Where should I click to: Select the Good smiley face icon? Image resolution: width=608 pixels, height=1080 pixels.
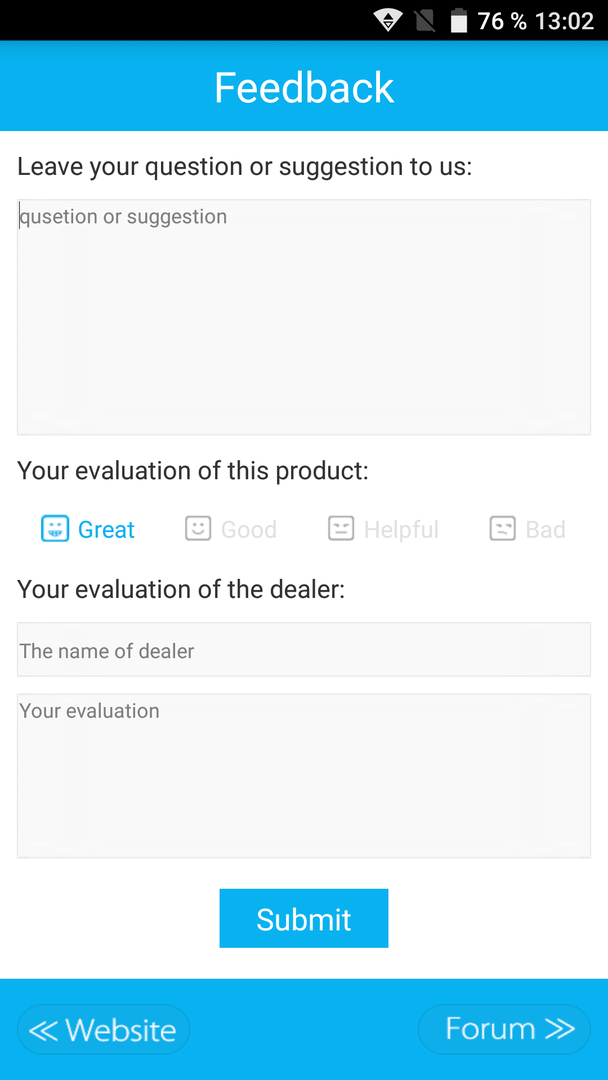[x=198, y=529]
